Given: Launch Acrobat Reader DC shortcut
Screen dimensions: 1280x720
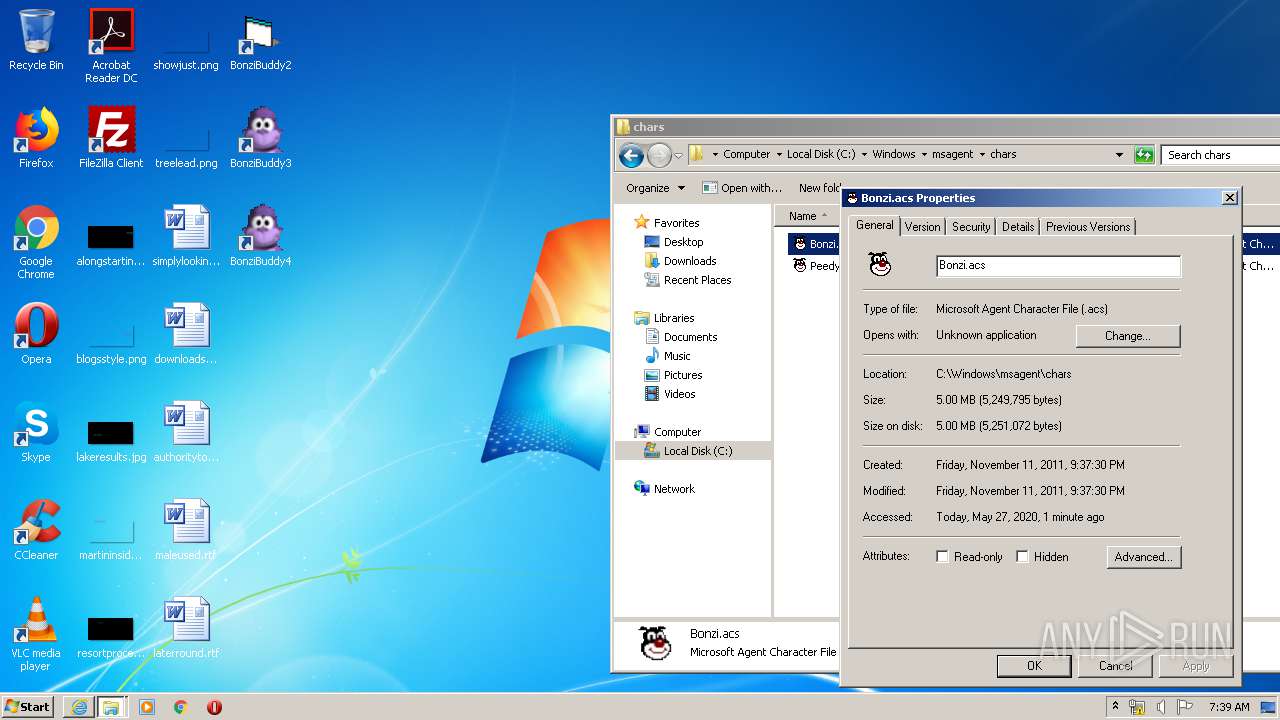Looking at the screenshot, I should [x=111, y=46].
